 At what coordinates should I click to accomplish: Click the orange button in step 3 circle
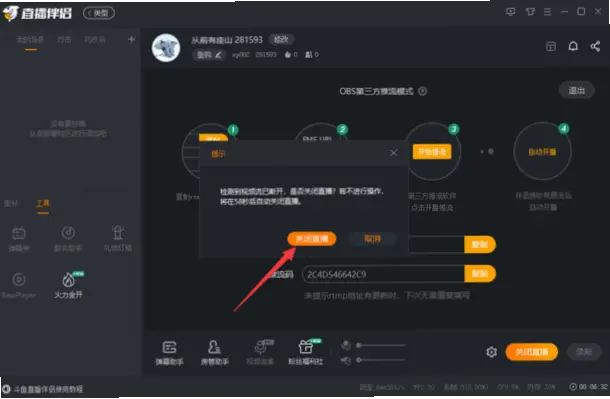pos(432,152)
